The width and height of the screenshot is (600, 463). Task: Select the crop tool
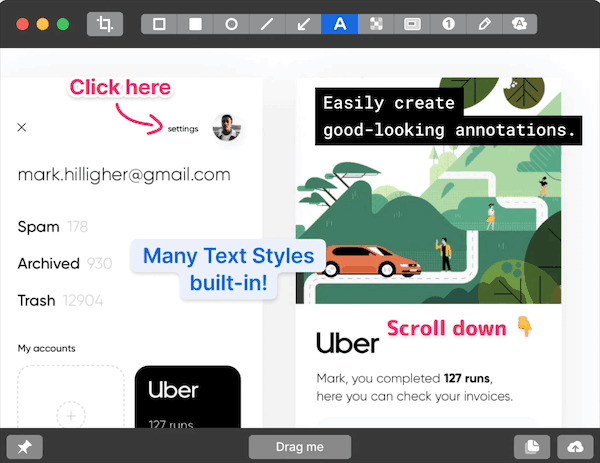pos(105,24)
